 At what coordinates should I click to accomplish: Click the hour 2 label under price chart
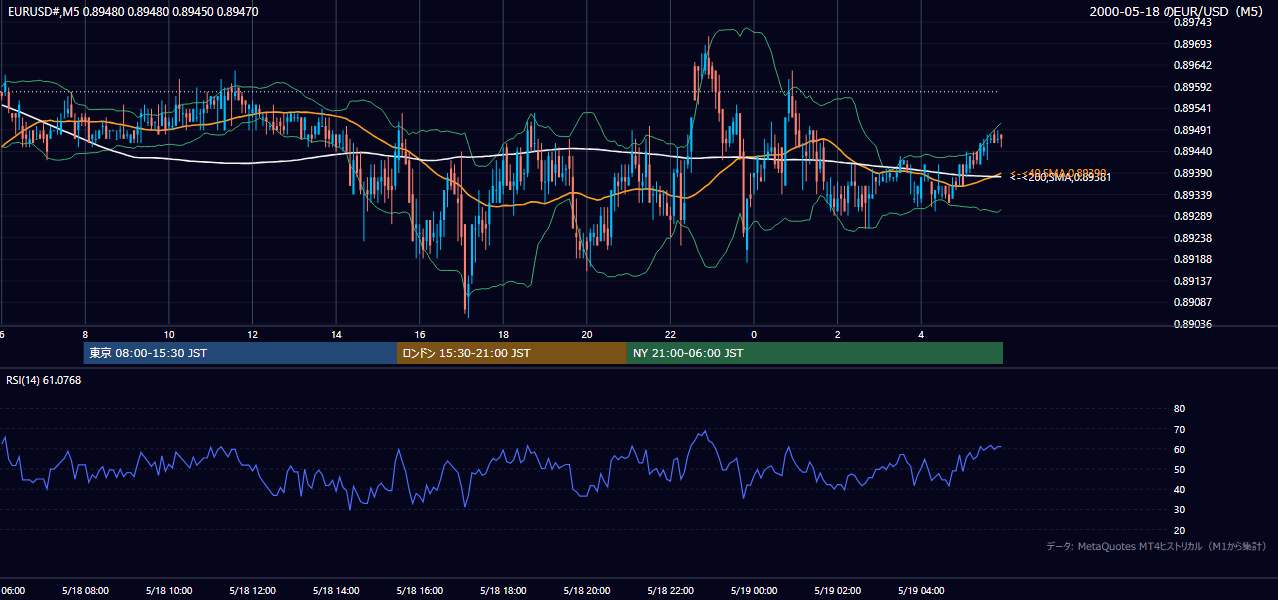(838, 334)
